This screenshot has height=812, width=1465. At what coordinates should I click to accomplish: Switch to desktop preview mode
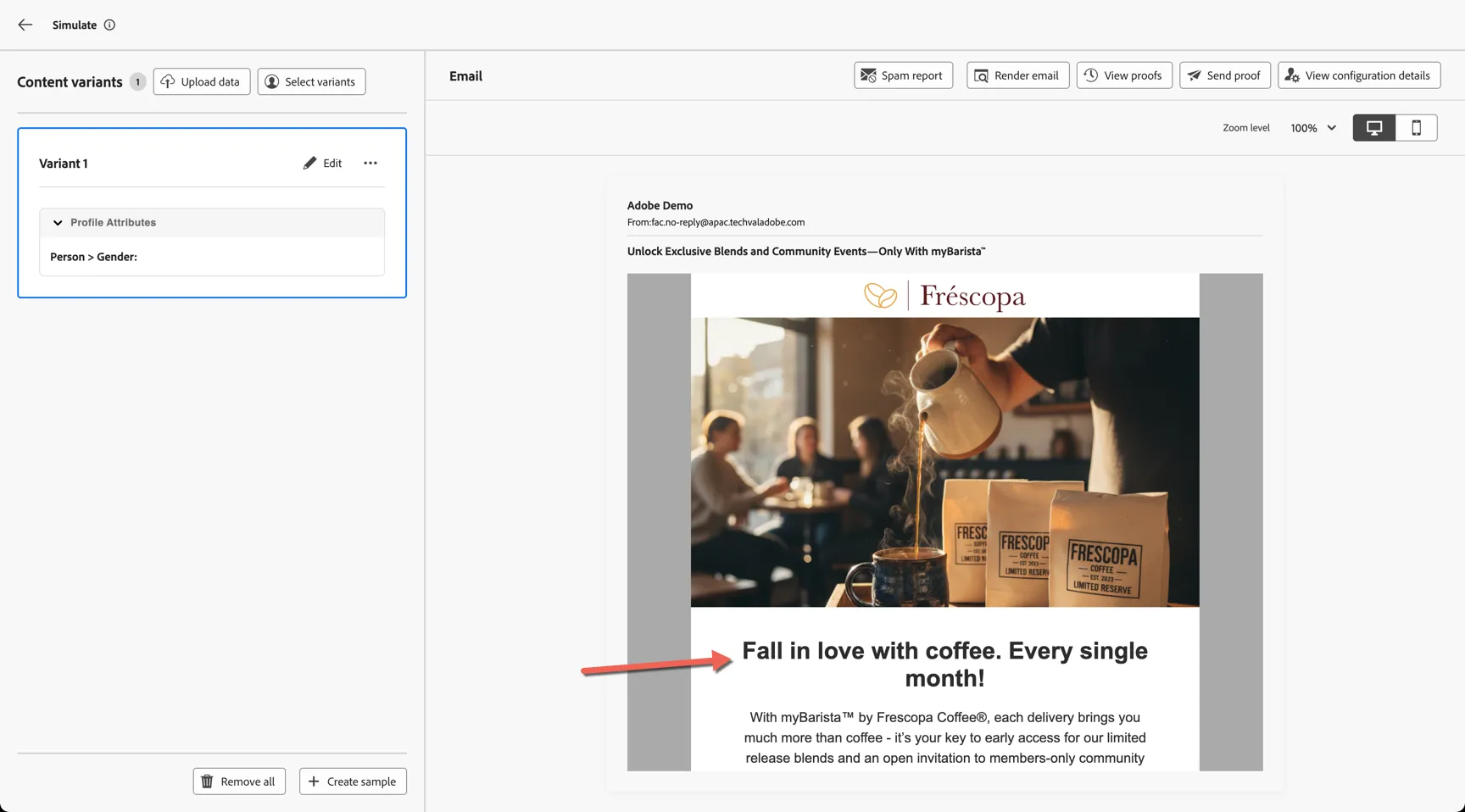(1374, 128)
